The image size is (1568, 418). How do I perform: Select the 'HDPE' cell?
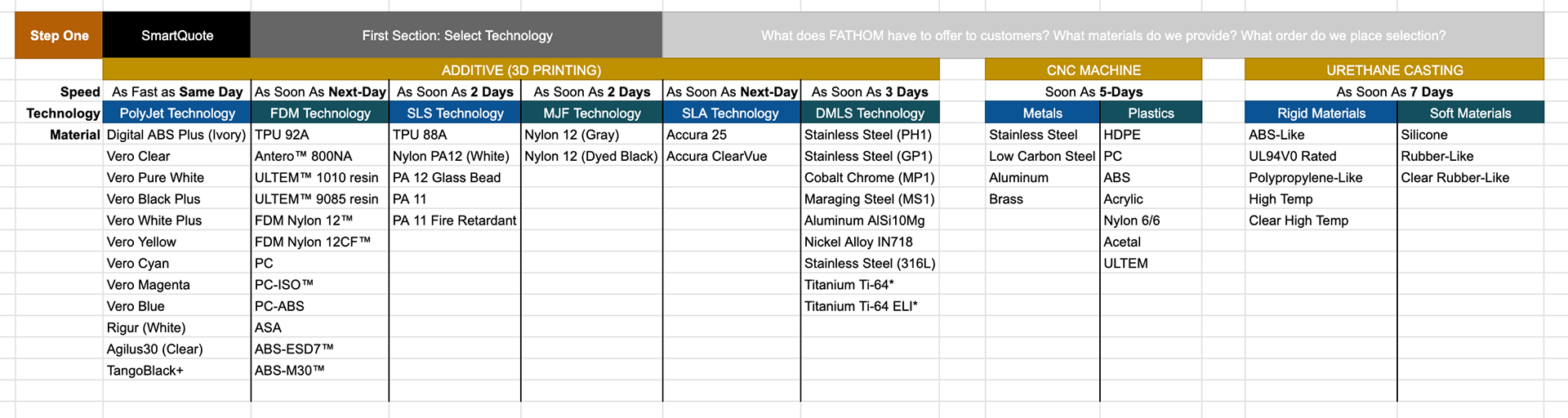coord(1151,134)
